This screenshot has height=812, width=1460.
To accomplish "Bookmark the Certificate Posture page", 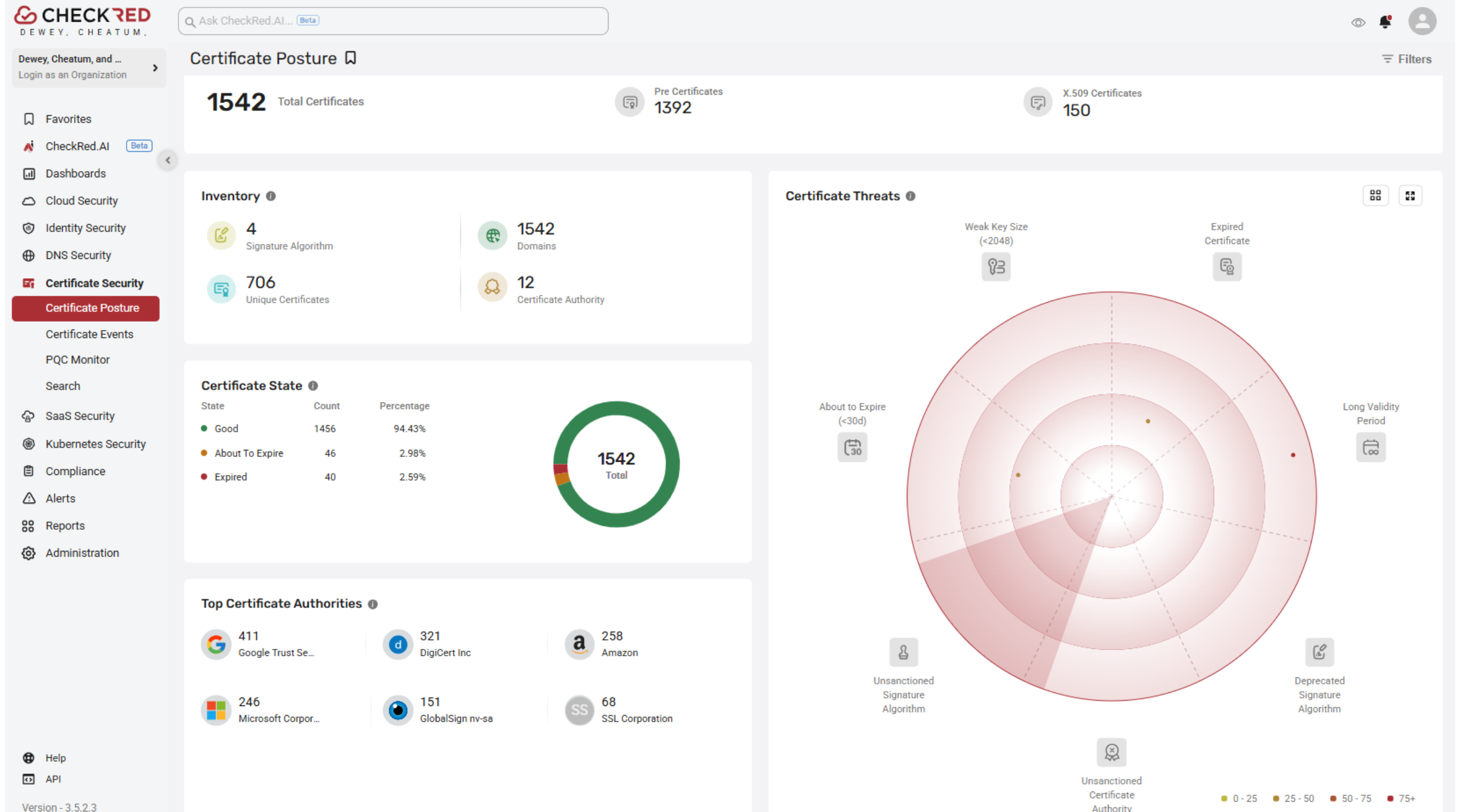I will [351, 58].
